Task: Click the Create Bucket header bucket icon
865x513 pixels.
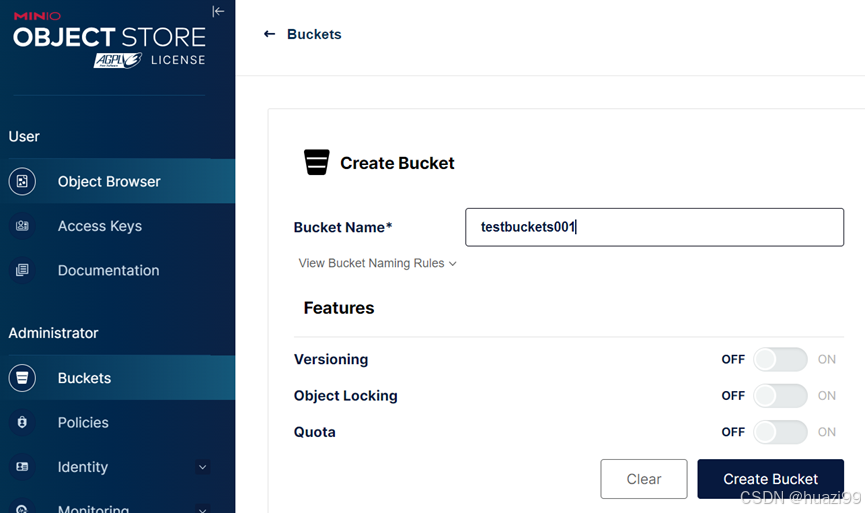Action: pos(317,162)
